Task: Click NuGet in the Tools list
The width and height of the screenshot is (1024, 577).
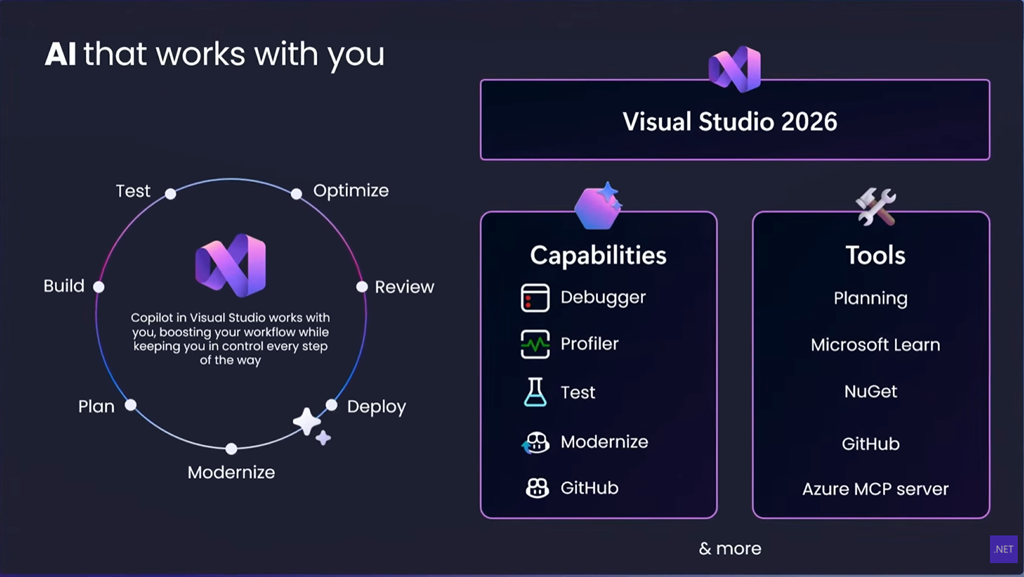Action: (x=871, y=391)
